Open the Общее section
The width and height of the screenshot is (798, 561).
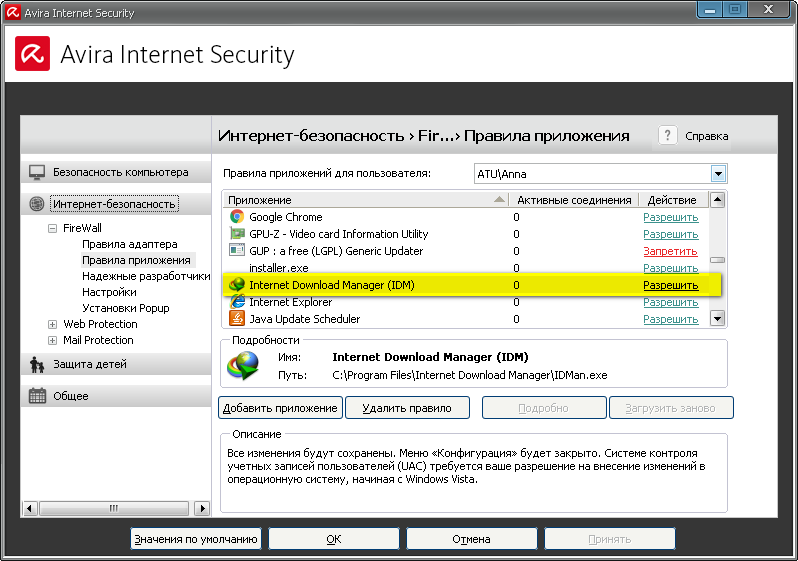click(70, 396)
